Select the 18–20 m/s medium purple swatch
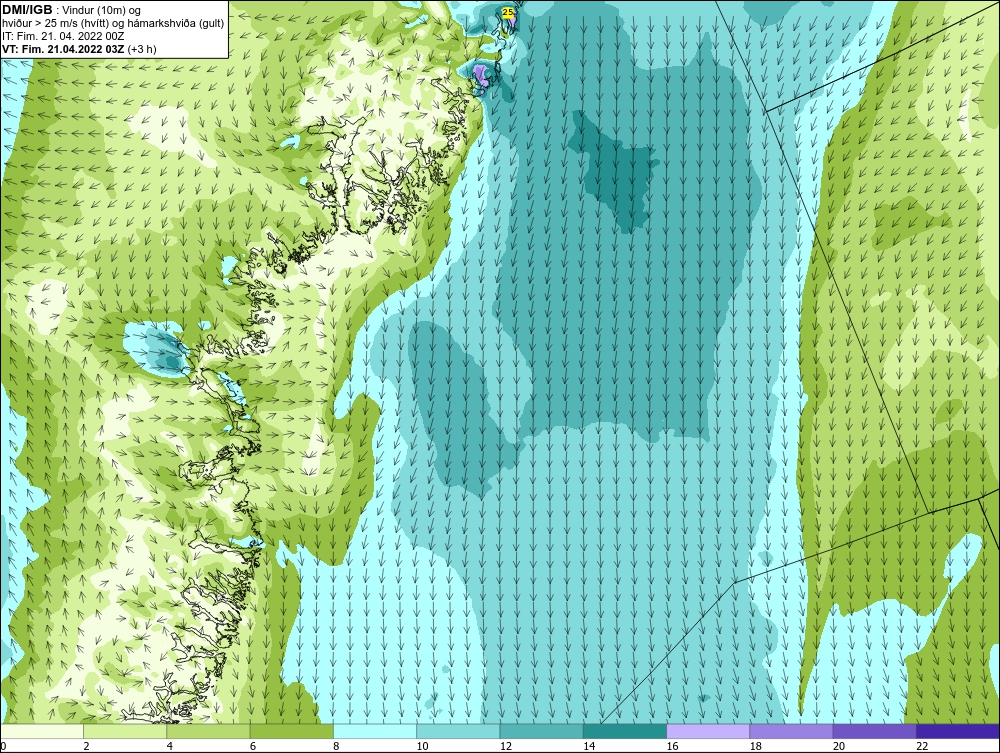Screen dimensions: 1000x753 click(x=791, y=731)
